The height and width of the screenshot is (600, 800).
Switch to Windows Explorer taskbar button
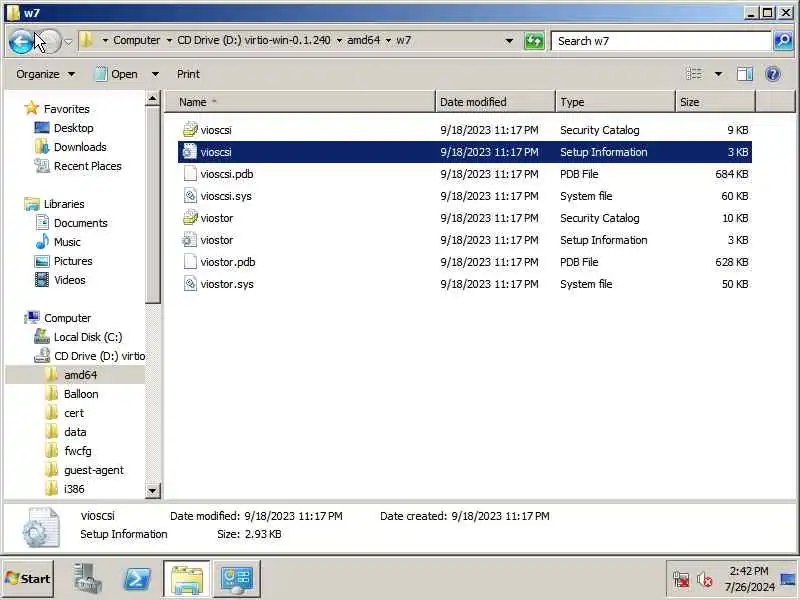coord(187,579)
